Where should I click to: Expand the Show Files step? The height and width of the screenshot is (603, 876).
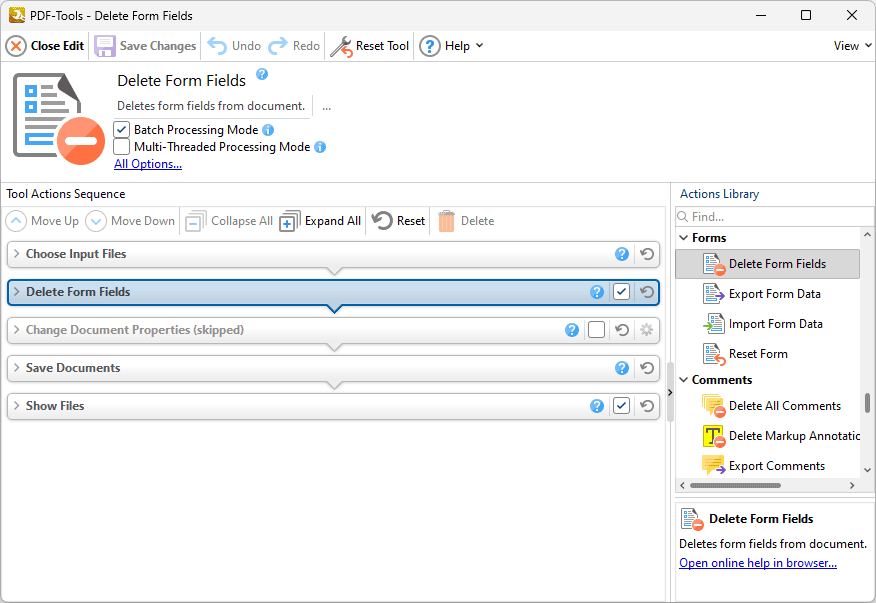[x=16, y=406]
